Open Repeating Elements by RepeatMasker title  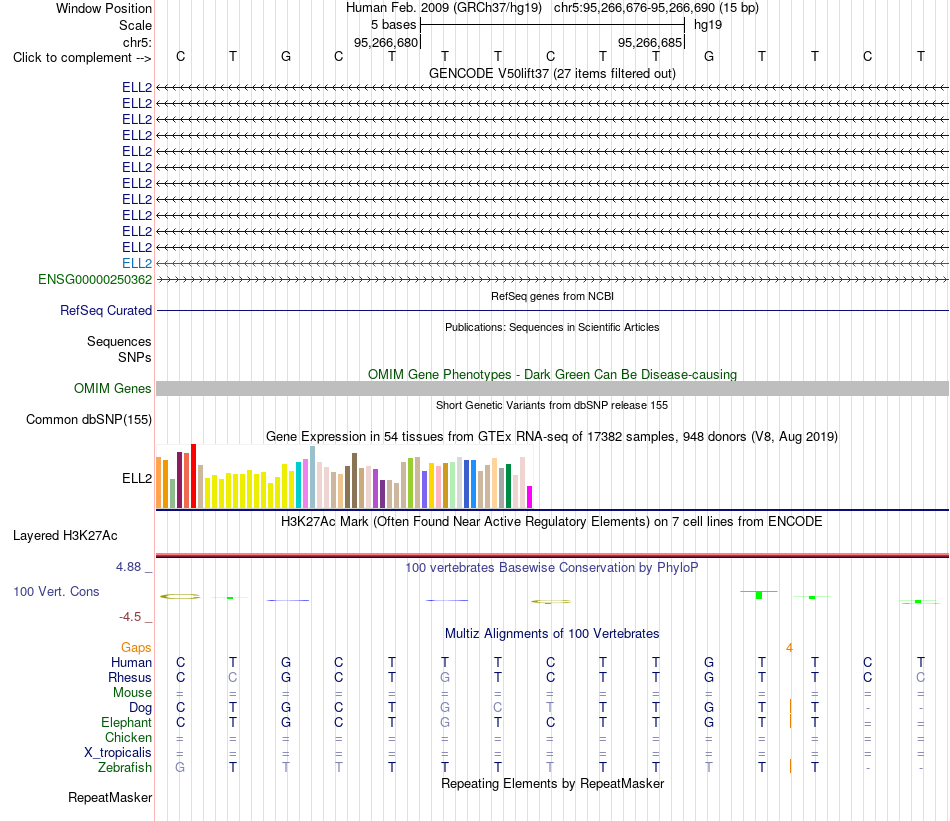(552, 783)
